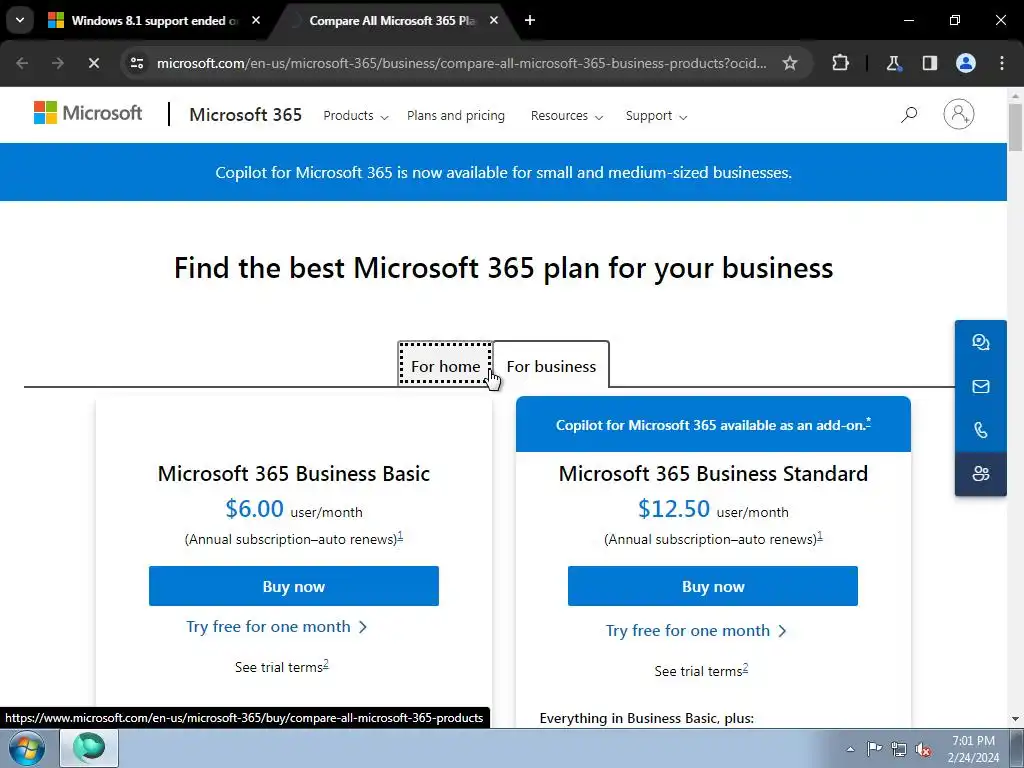Select the For business tab
Screen dimensions: 1024x768
551,366
